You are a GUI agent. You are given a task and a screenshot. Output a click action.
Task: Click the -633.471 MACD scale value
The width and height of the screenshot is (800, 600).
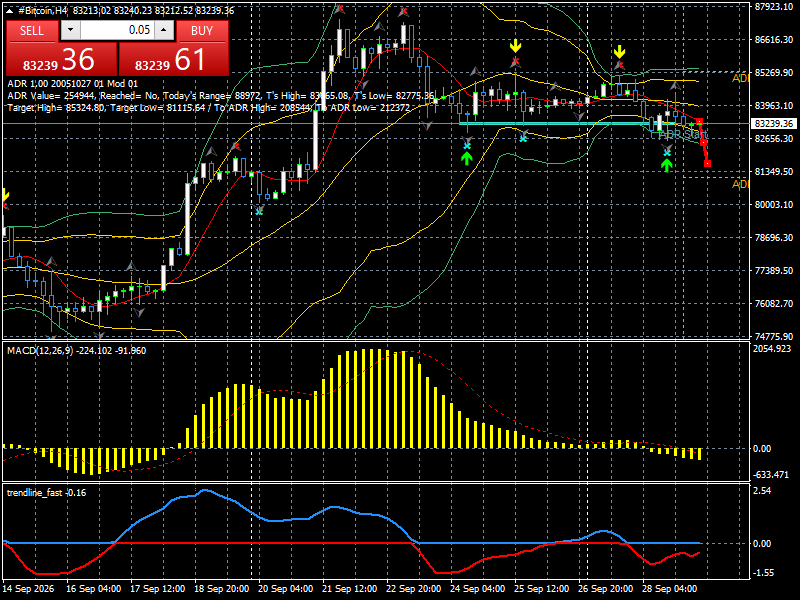coord(771,475)
